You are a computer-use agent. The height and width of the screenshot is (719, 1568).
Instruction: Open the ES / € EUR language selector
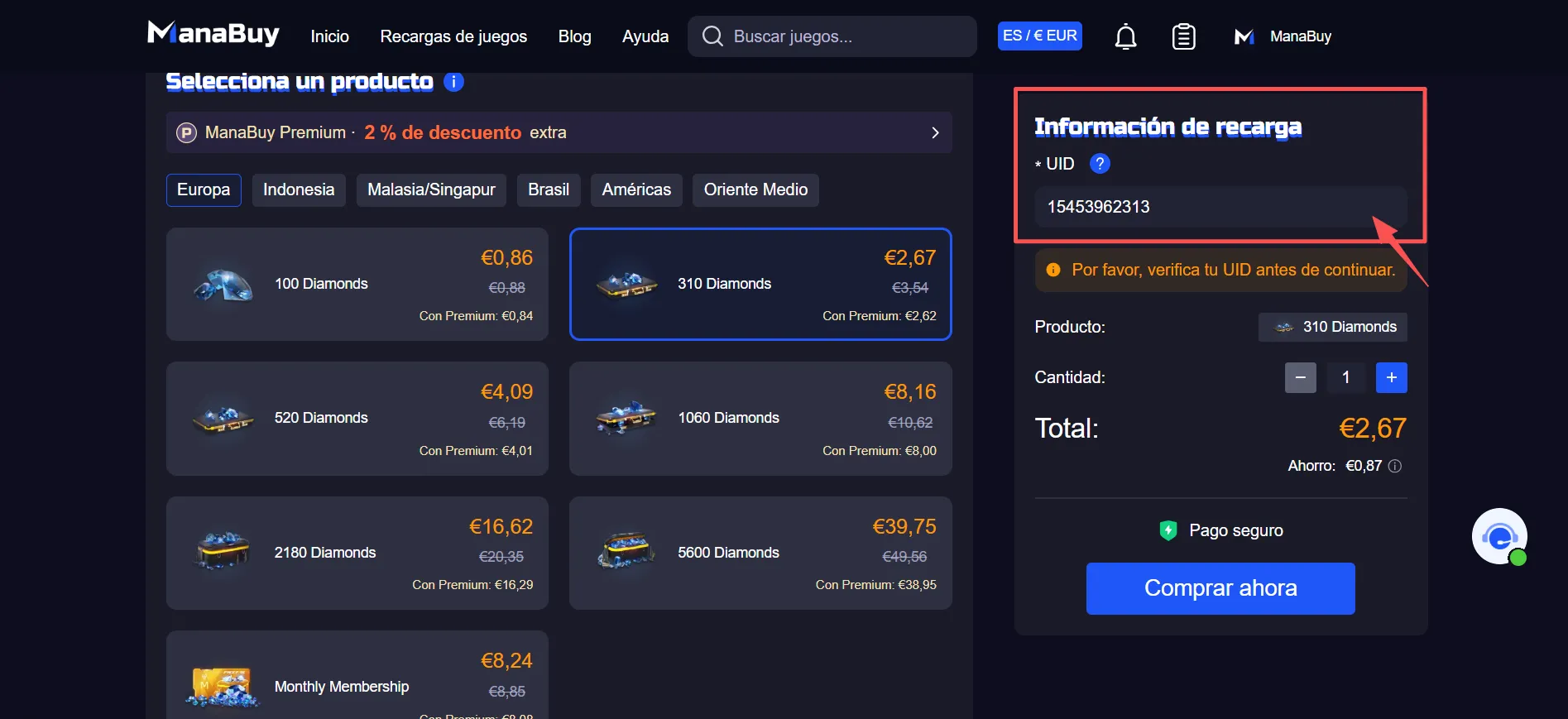[1040, 36]
